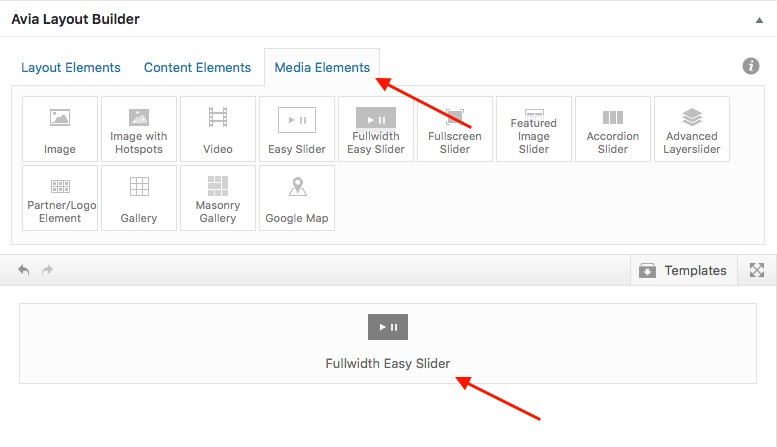The width and height of the screenshot is (777, 447).
Task: Select the Easy Slider element
Action: 297,129
